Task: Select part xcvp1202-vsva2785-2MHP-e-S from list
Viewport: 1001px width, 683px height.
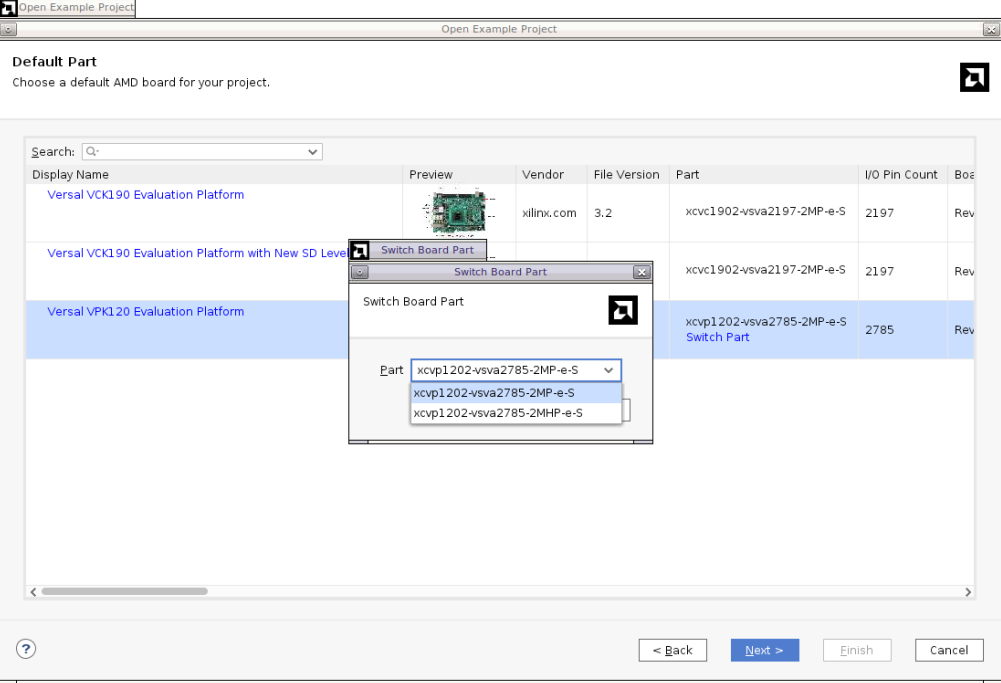Action: [x=498, y=413]
